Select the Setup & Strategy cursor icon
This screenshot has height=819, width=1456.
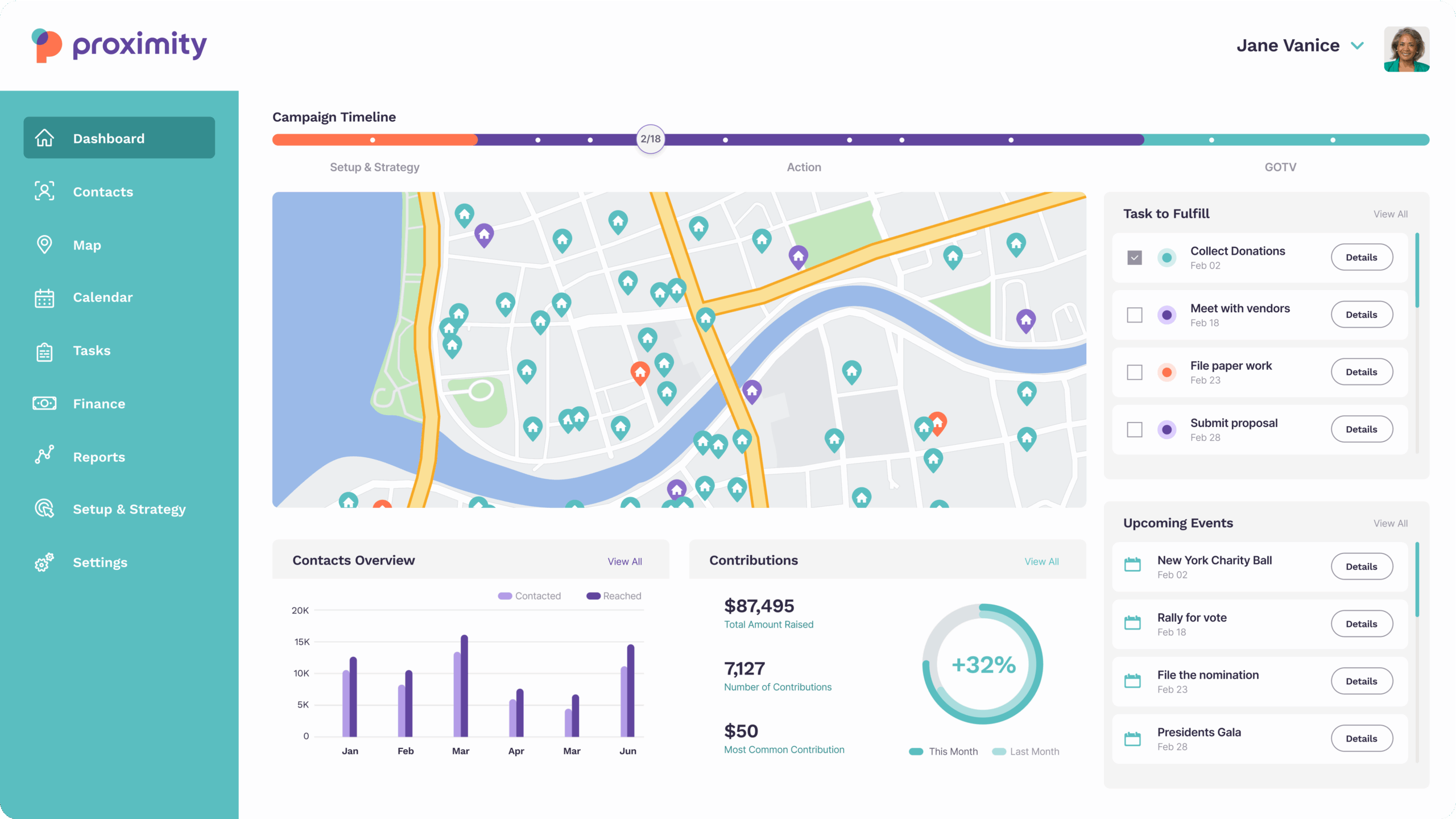44,508
